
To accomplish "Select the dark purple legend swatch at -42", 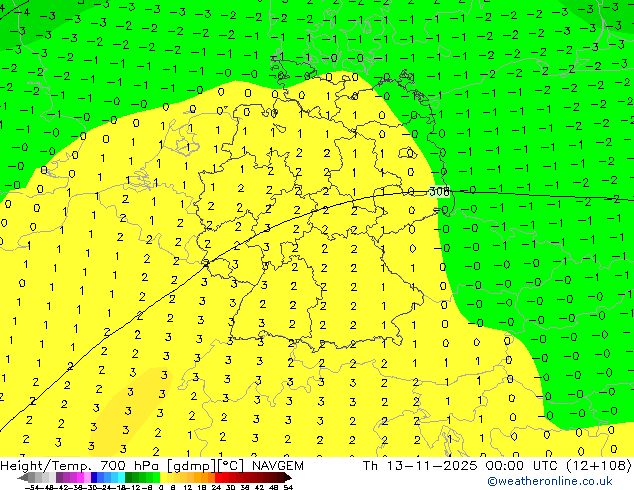I will [59, 477].
